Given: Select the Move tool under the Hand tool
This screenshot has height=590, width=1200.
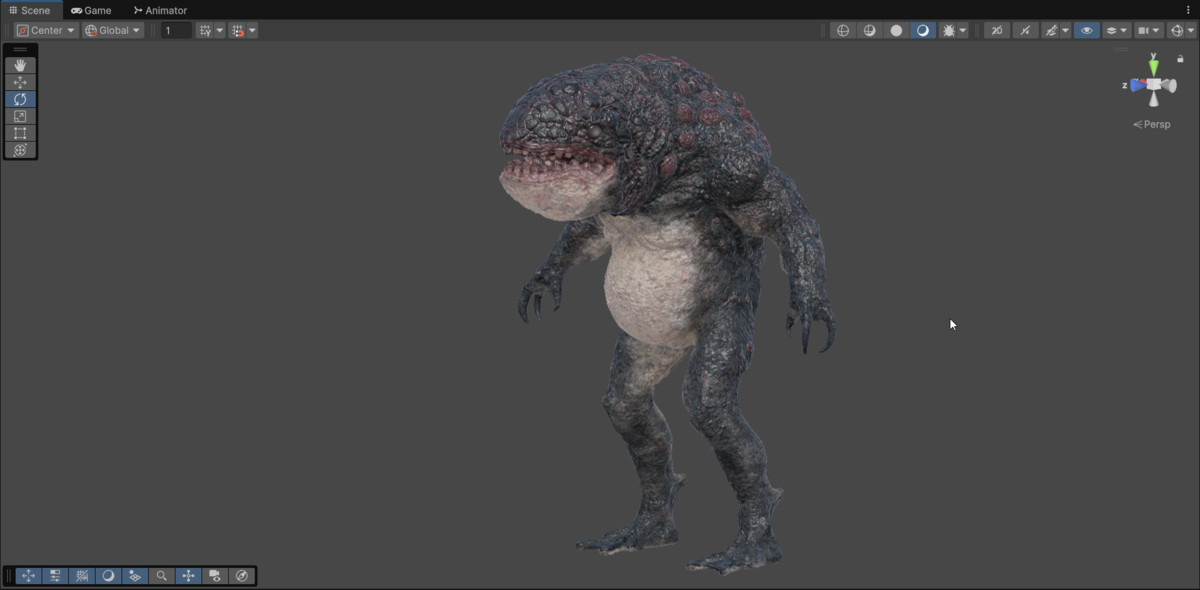Looking at the screenshot, I should (20, 82).
